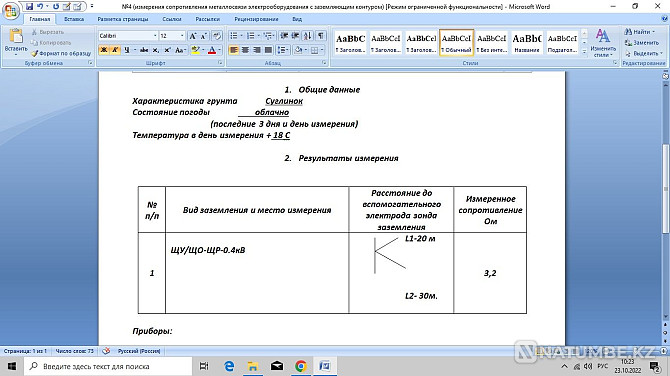Screen dimensions: 670x376
Task: Toggle justify alignment
Action: (x=268, y=50)
